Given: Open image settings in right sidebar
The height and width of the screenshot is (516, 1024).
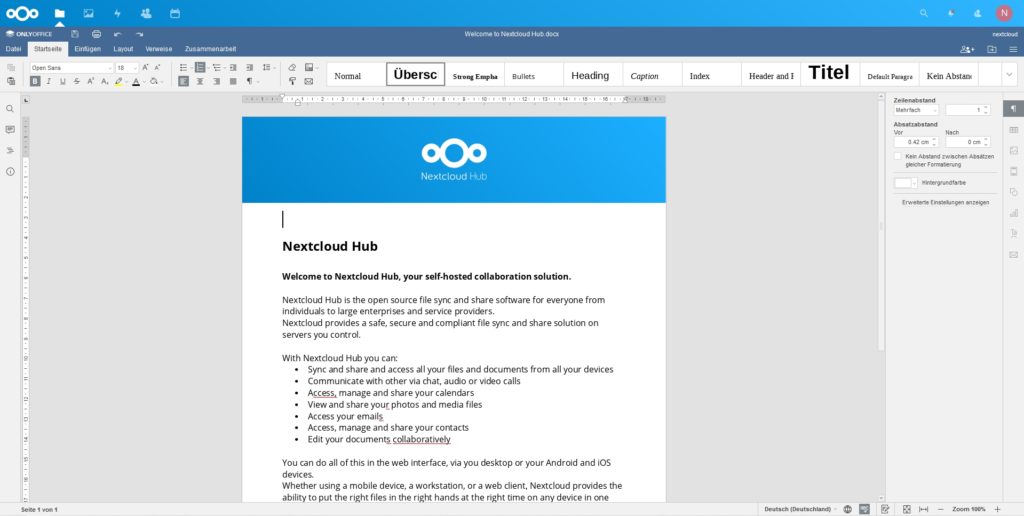Looking at the screenshot, I should [1014, 151].
